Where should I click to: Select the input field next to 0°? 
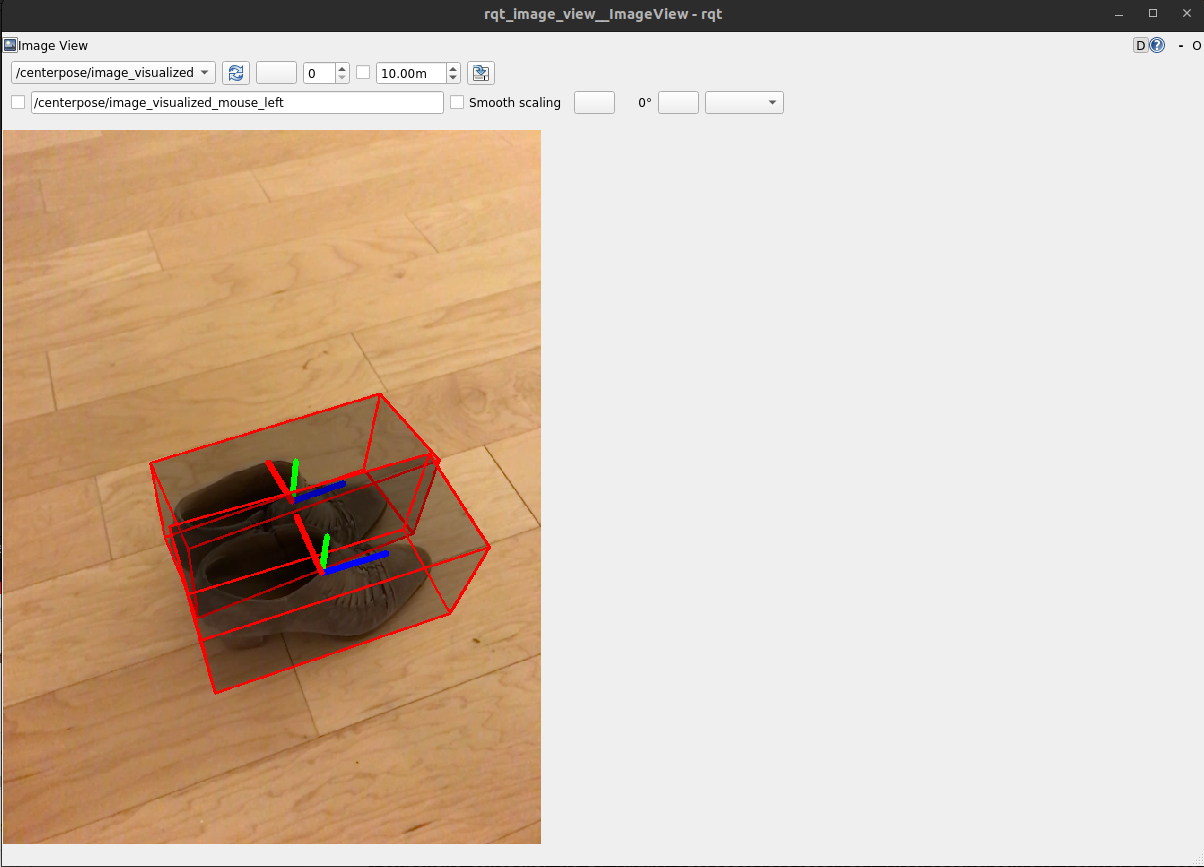pyautogui.click(x=678, y=102)
